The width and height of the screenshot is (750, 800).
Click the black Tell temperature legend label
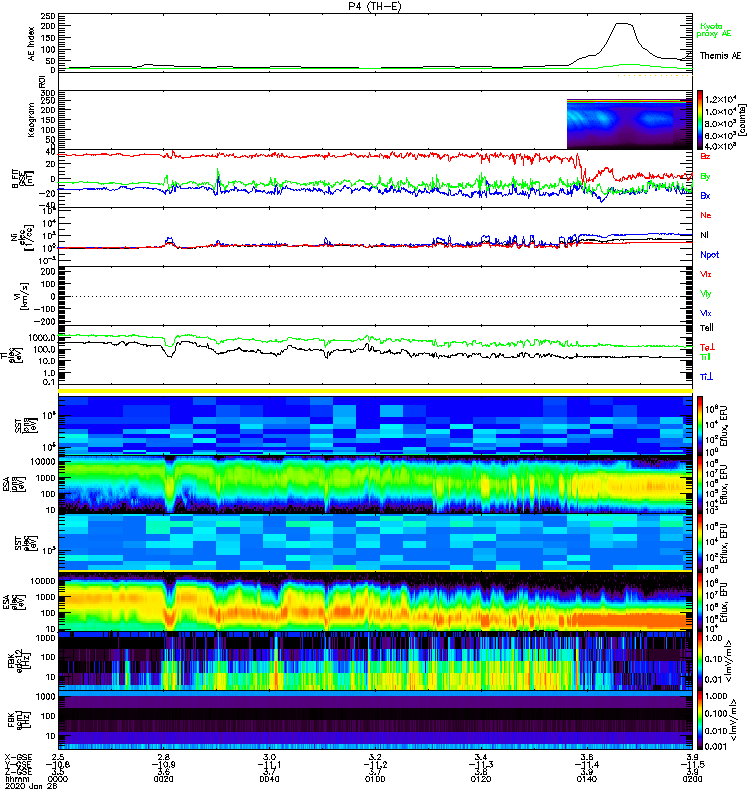point(707,328)
